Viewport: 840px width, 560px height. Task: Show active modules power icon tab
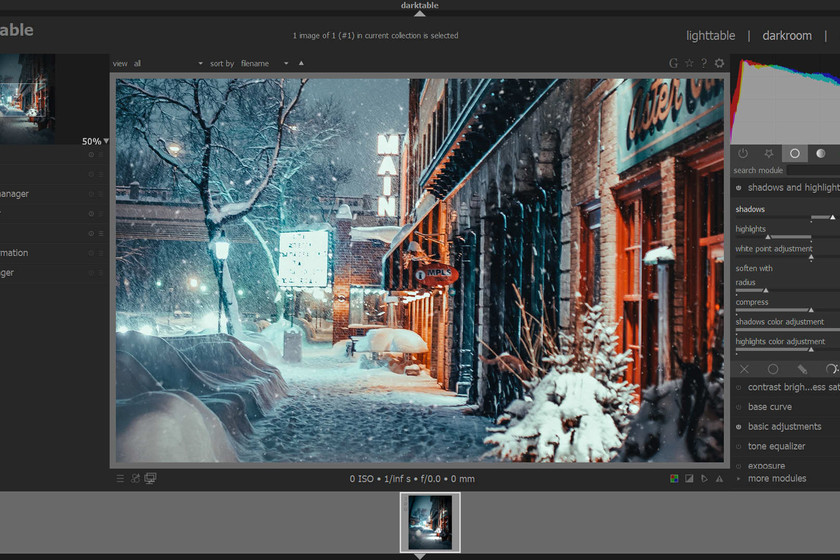(x=742, y=153)
